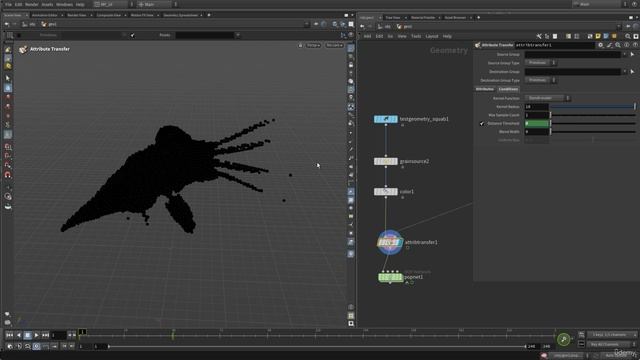Click the scene view back arrow
640x360 pixels.
pyautogui.click(x=7, y=24)
